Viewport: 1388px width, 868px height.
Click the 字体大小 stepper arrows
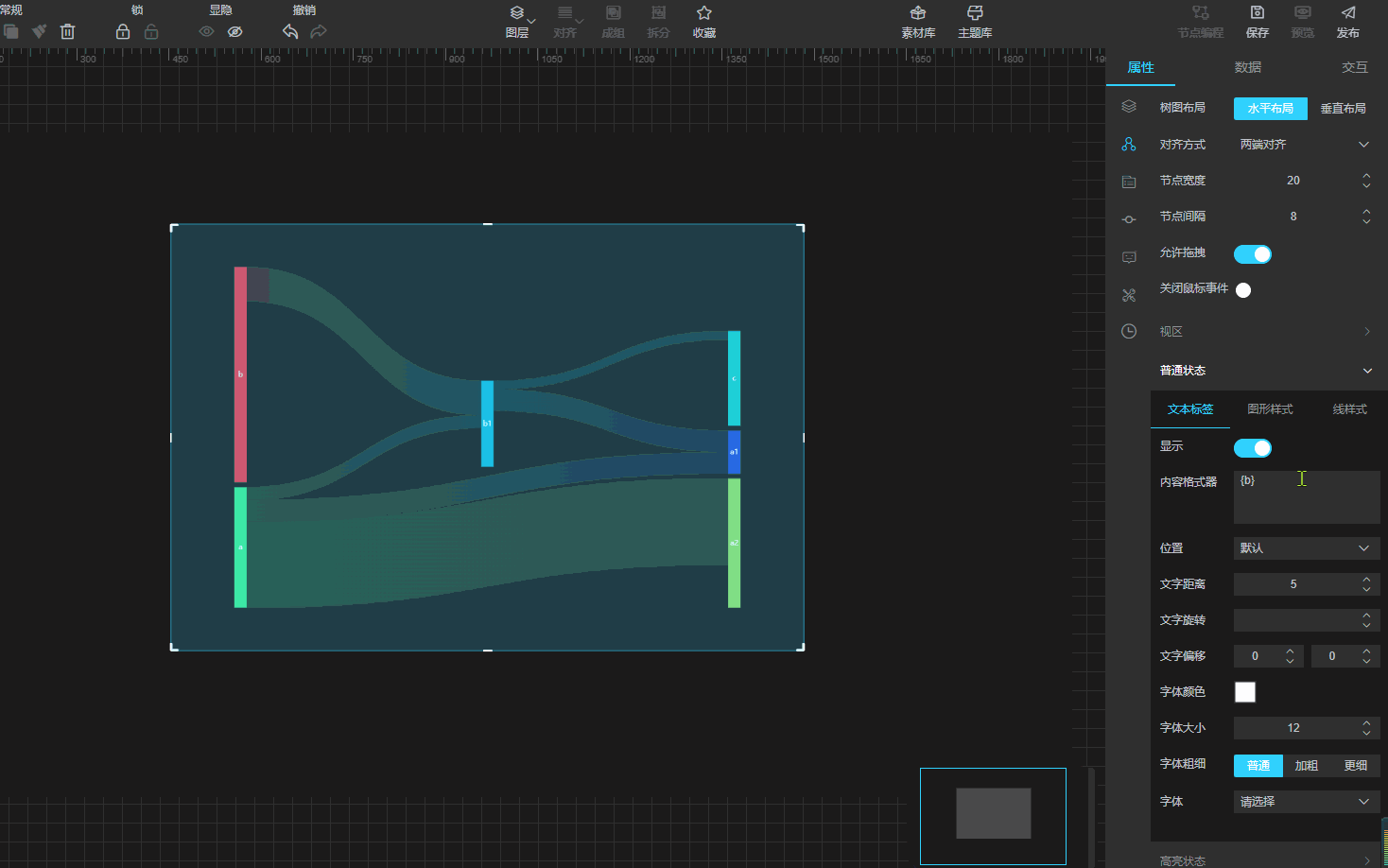click(1366, 728)
